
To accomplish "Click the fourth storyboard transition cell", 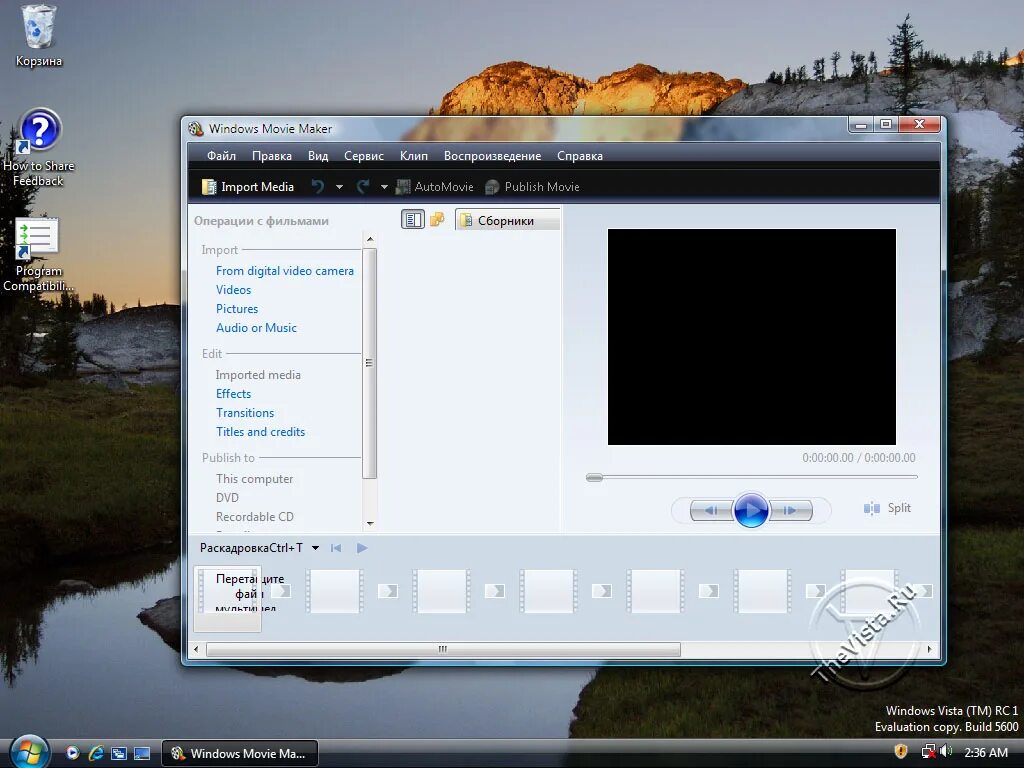I will pyautogui.click(x=601, y=591).
